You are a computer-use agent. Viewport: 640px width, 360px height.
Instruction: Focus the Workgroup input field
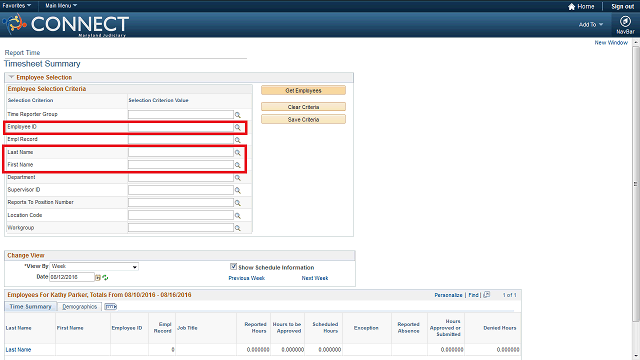click(x=180, y=228)
